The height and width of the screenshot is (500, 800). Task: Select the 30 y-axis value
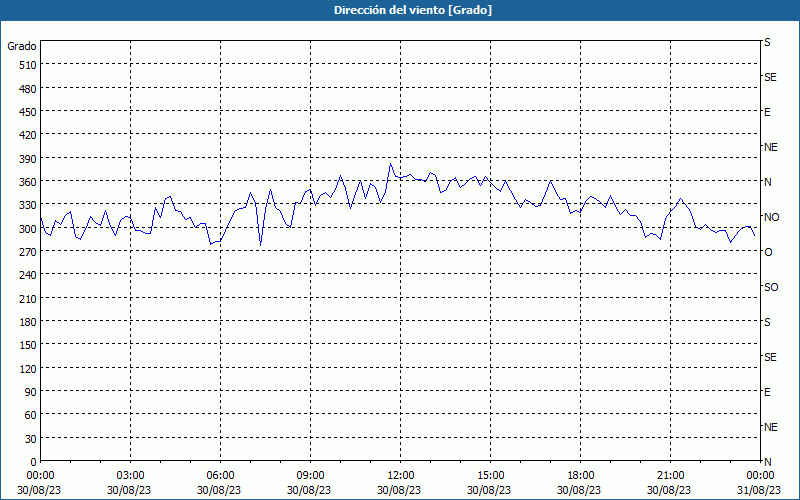[31, 439]
